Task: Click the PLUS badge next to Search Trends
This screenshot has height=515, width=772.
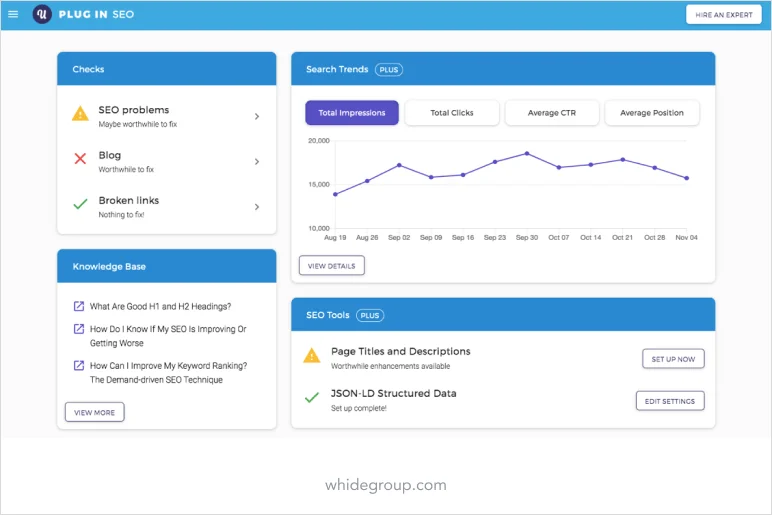Action: 389,70
